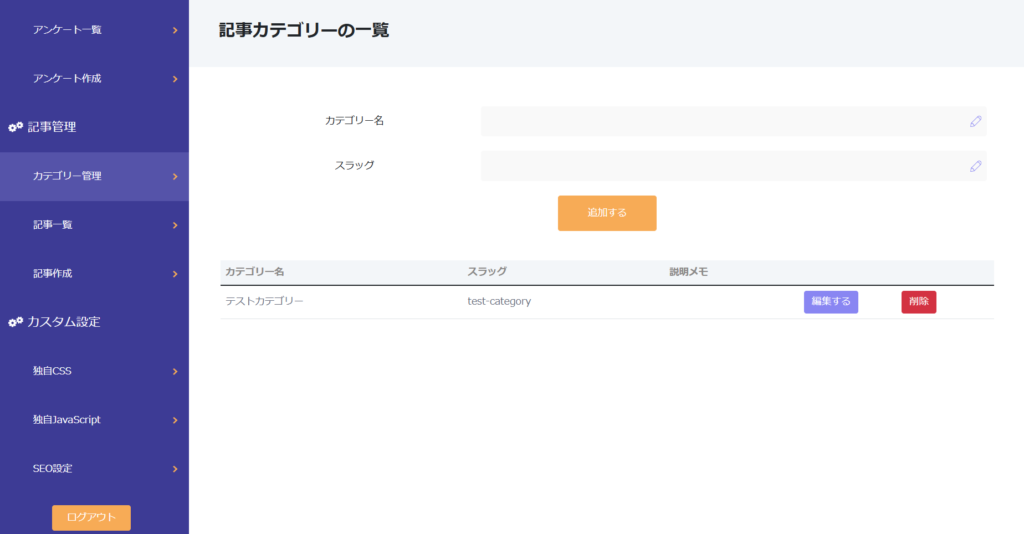1024x534 pixels.
Task: Expand the SEO設定 chevron
Action: (175, 469)
